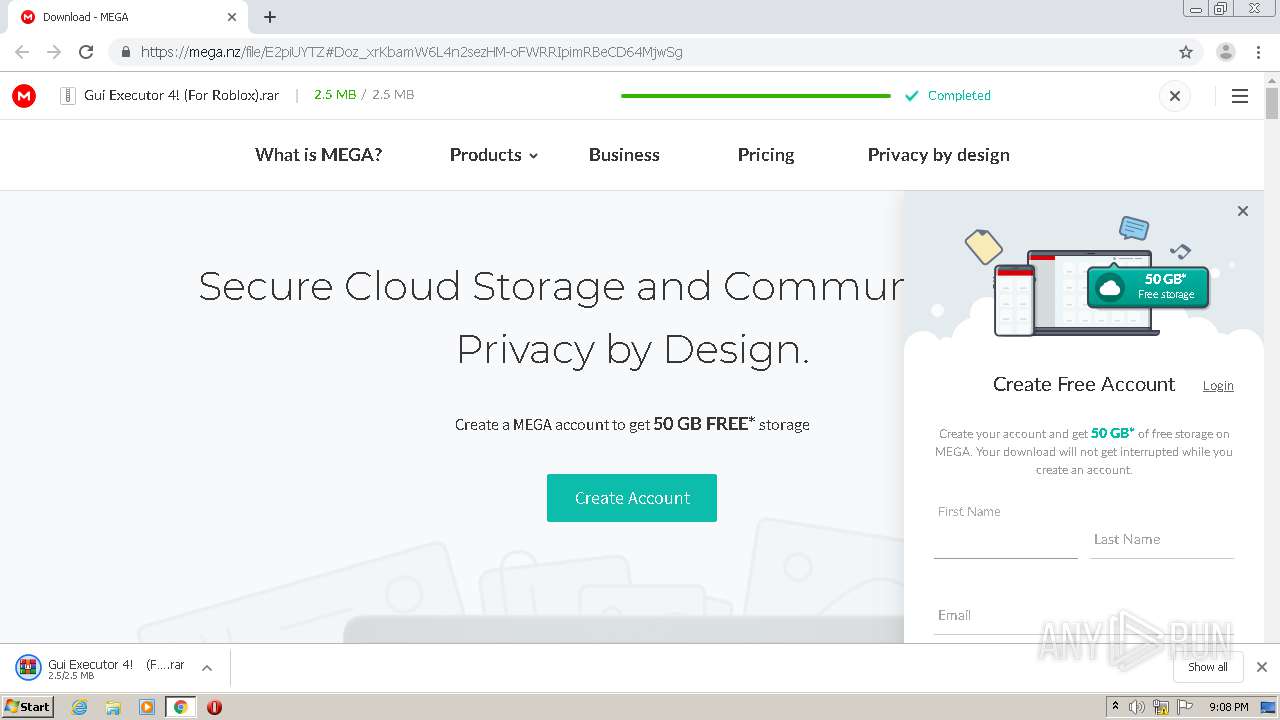Screen dimensions: 1280x720
Task: Launch Internet Explorer from the taskbar
Action: pos(80,707)
